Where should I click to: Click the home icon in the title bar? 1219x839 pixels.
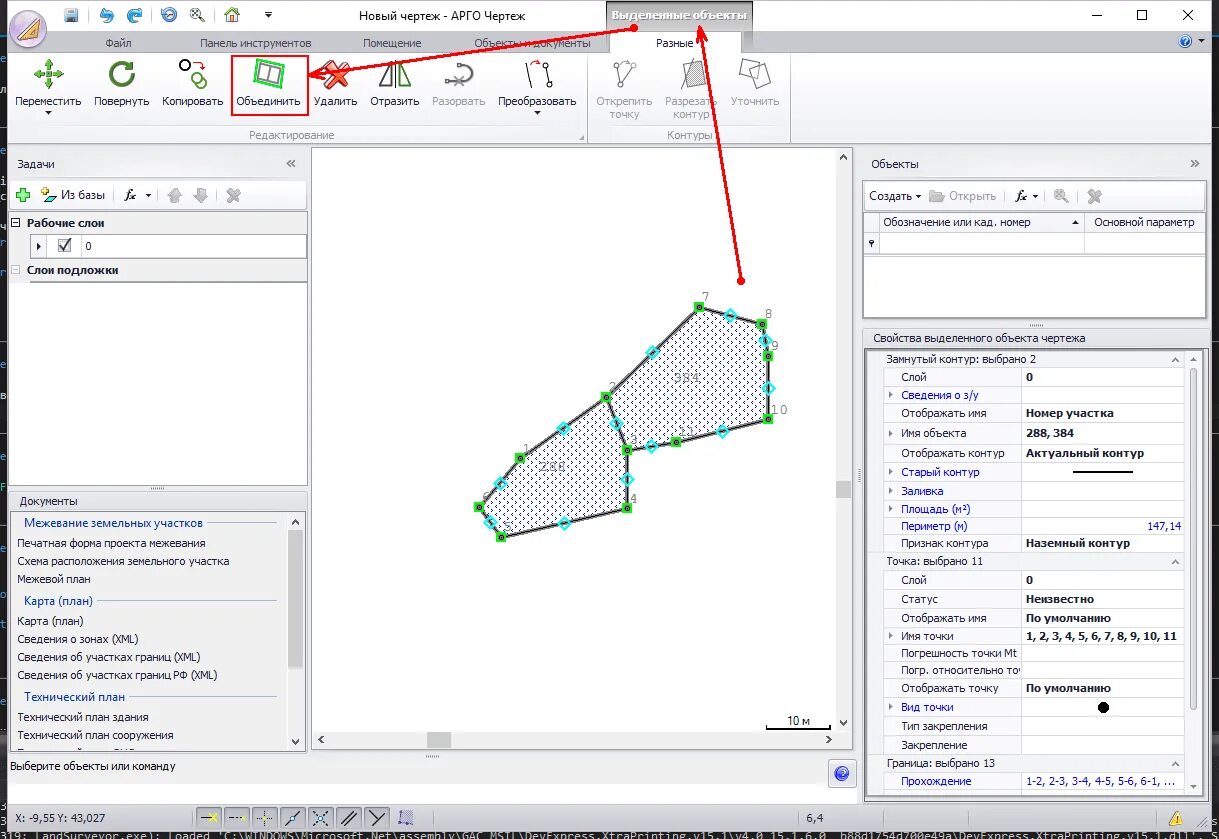(232, 15)
